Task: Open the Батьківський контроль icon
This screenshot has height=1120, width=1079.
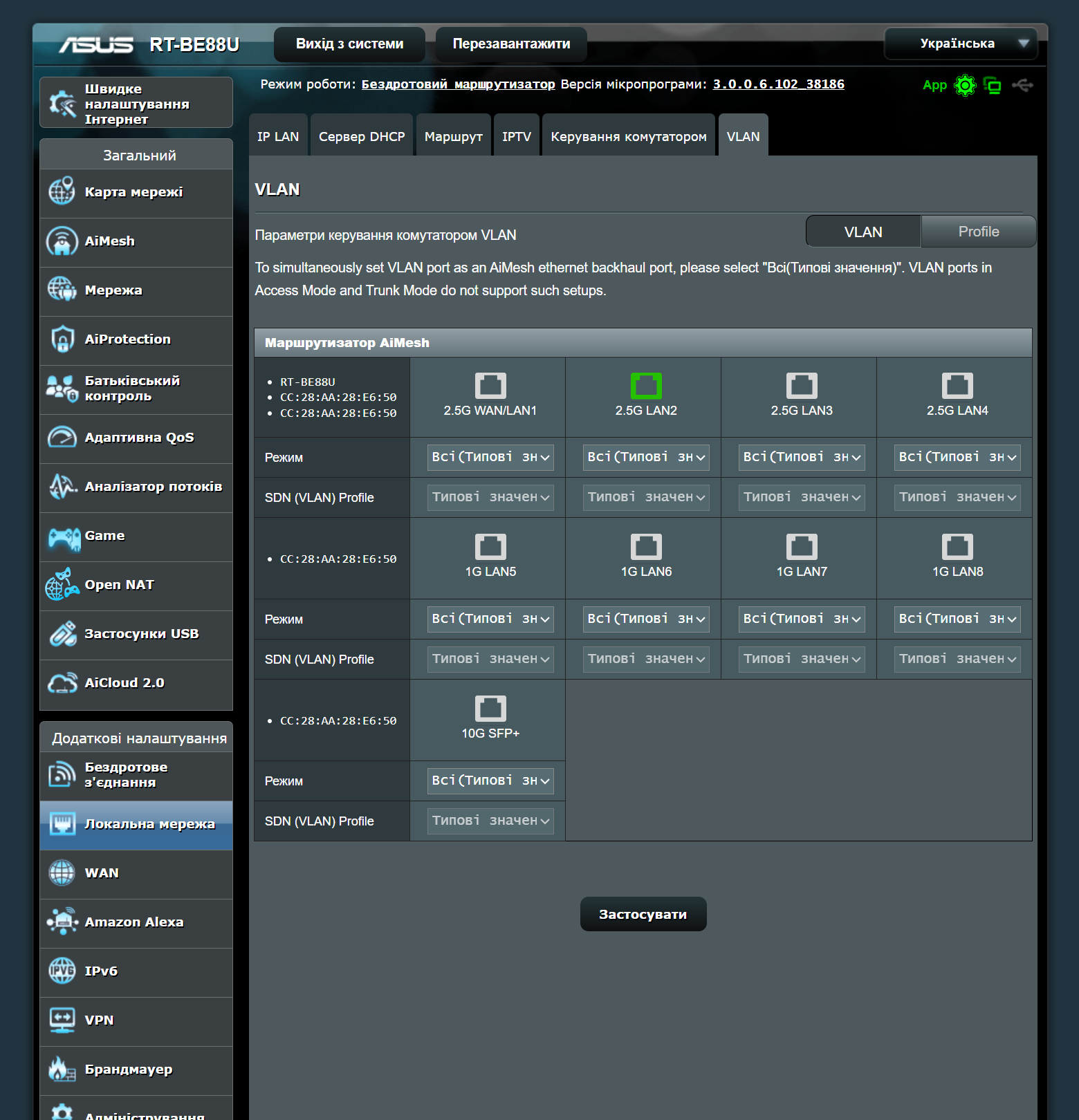Action: 62,388
